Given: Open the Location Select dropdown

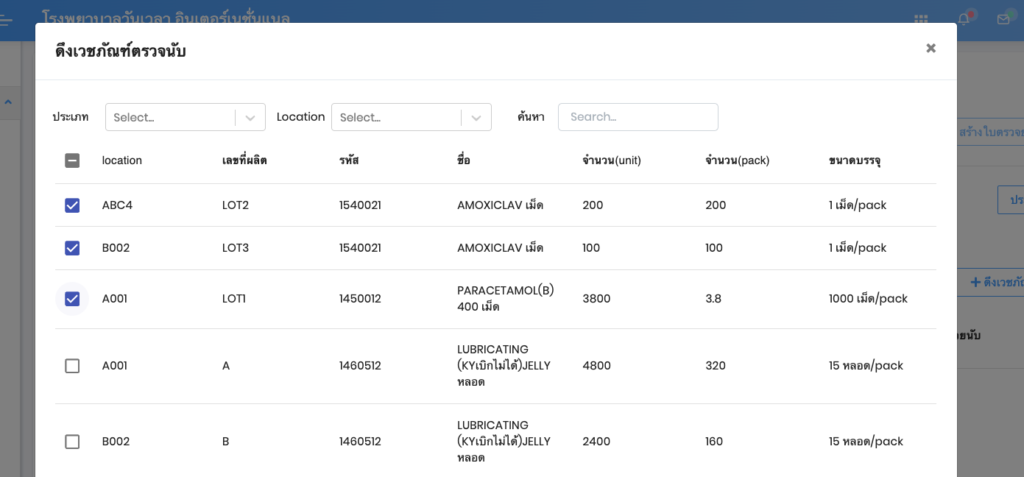Looking at the screenshot, I should point(397,117).
